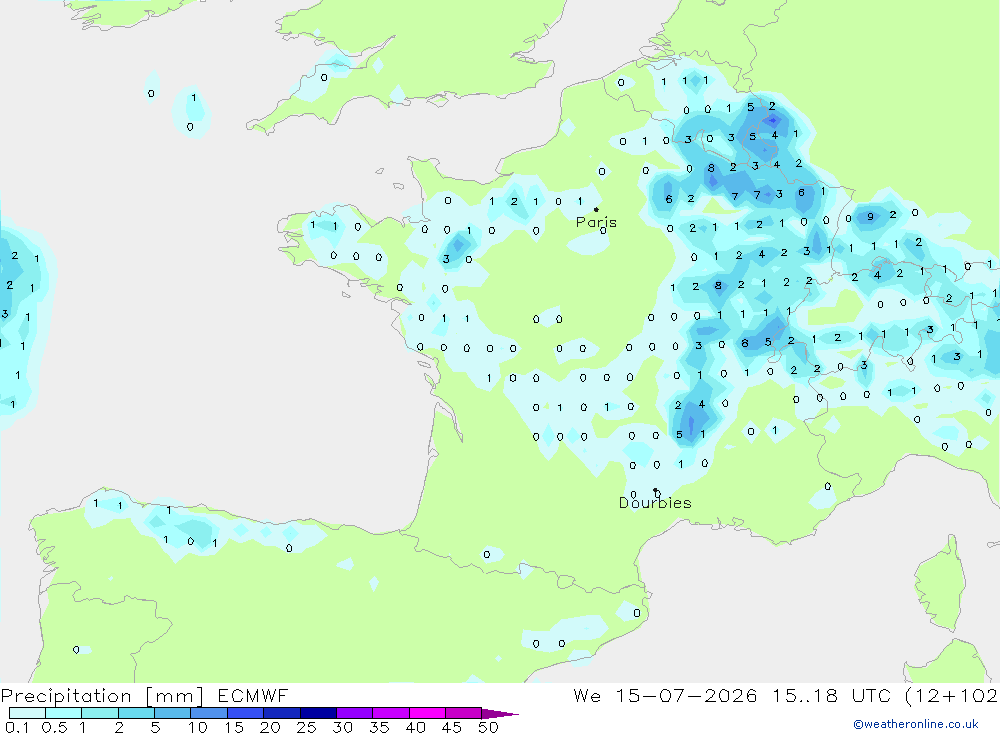
Task: Select the 40–45 mm legend swatch
Action: 427,713
